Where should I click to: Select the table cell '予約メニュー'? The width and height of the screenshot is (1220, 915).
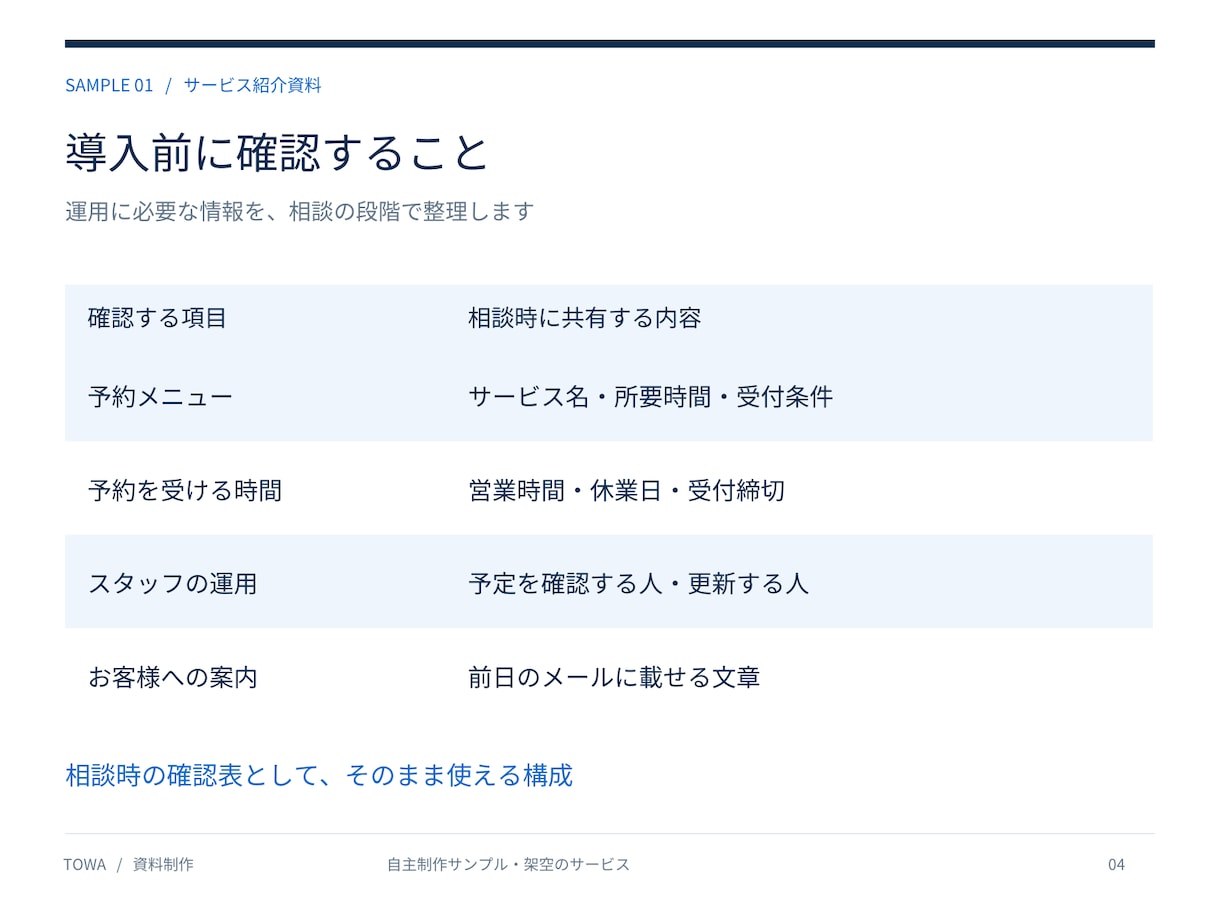pyautogui.click(x=160, y=397)
